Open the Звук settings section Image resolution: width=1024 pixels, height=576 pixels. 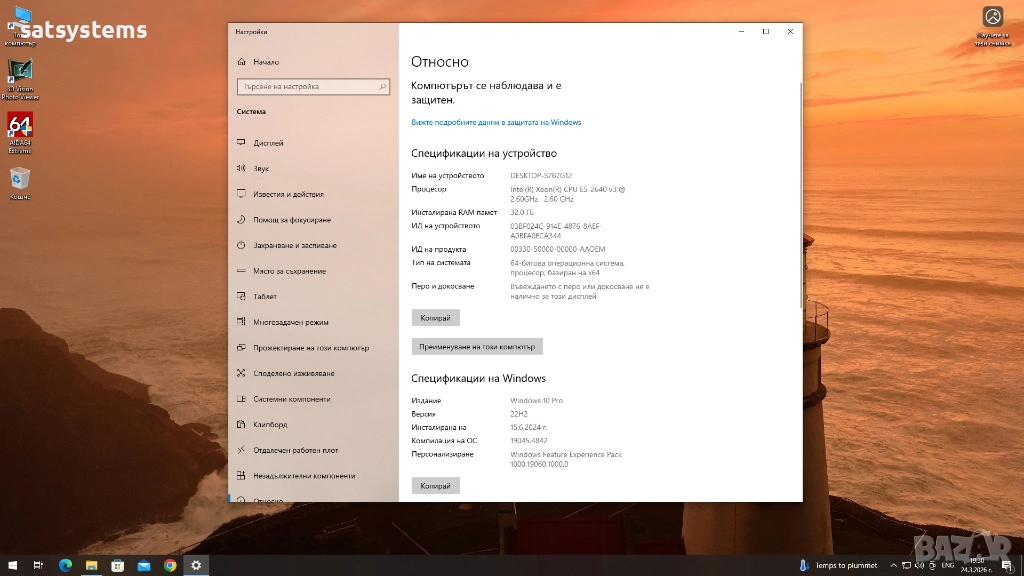(x=261, y=169)
